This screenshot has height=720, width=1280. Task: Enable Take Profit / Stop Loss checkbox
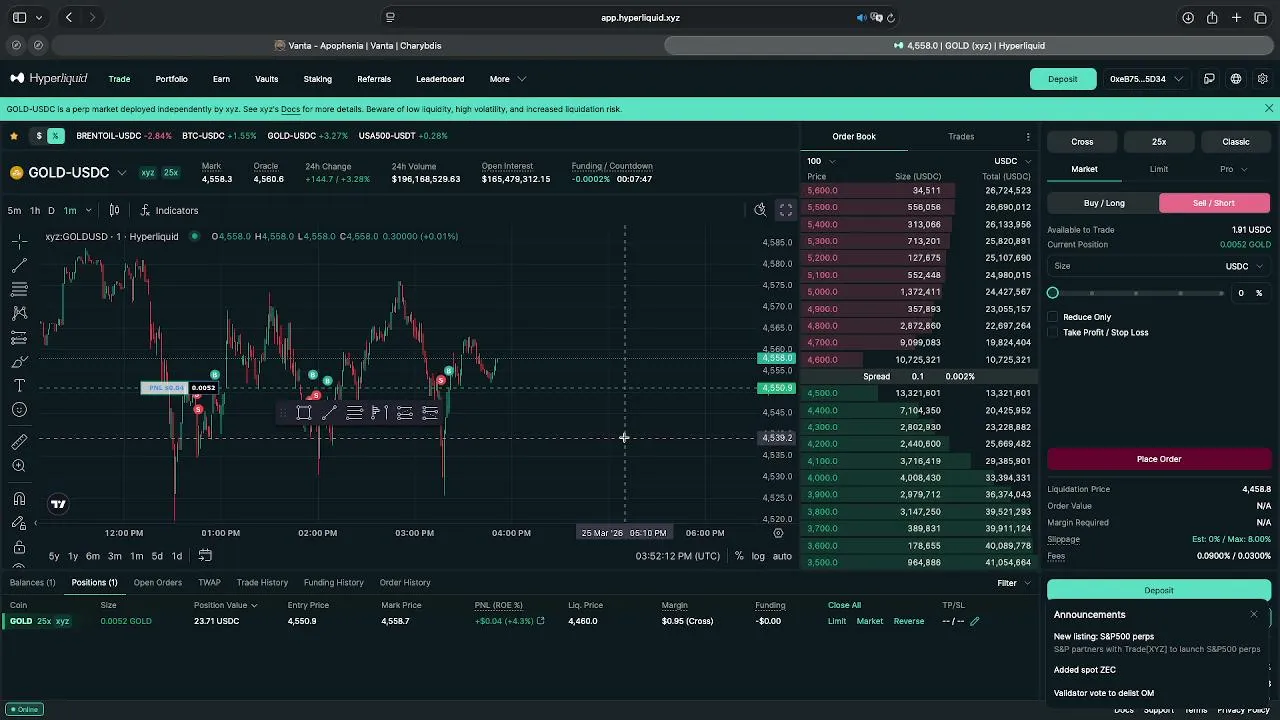1053,332
